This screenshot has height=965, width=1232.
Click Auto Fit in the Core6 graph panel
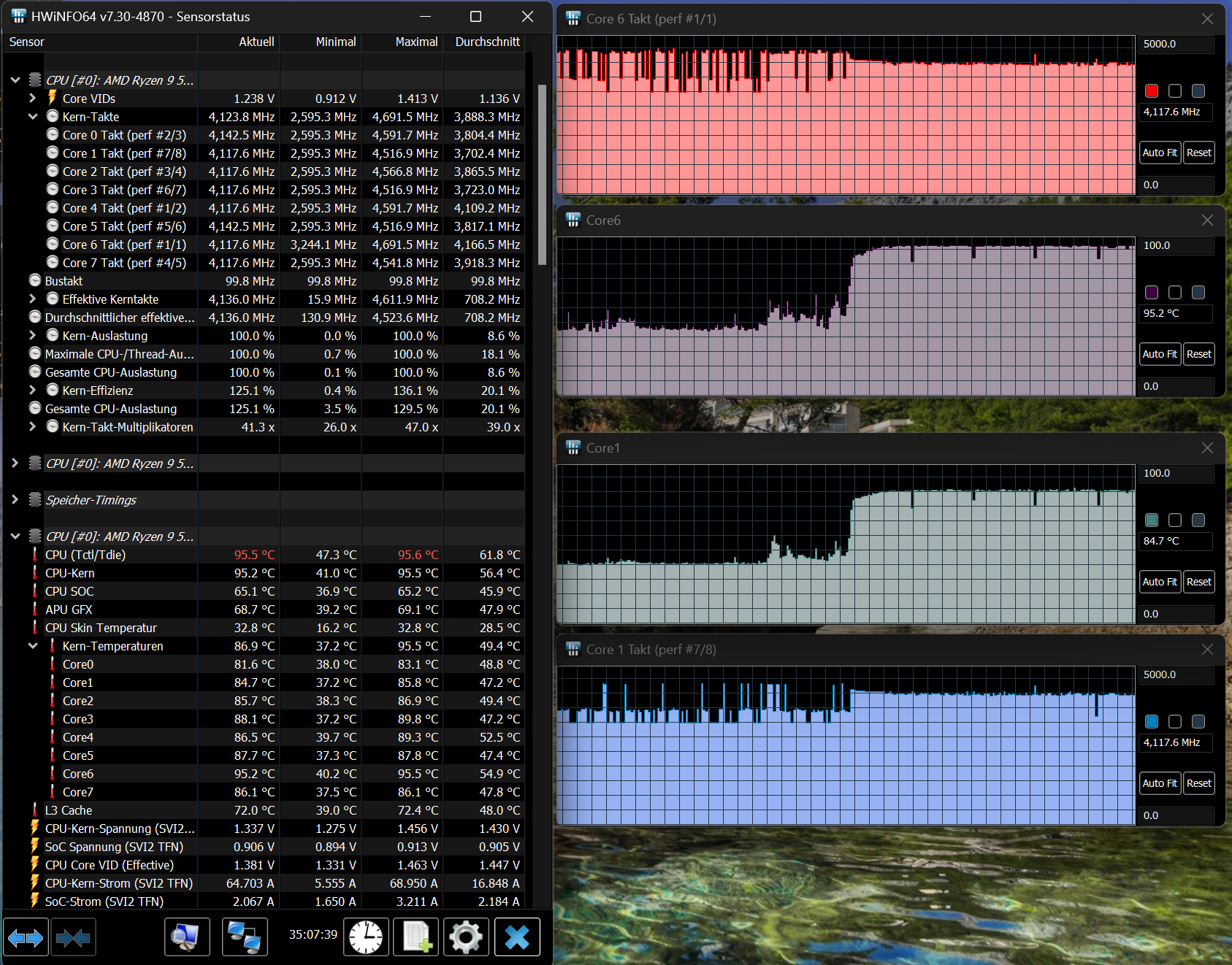[x=1160, y=353]
